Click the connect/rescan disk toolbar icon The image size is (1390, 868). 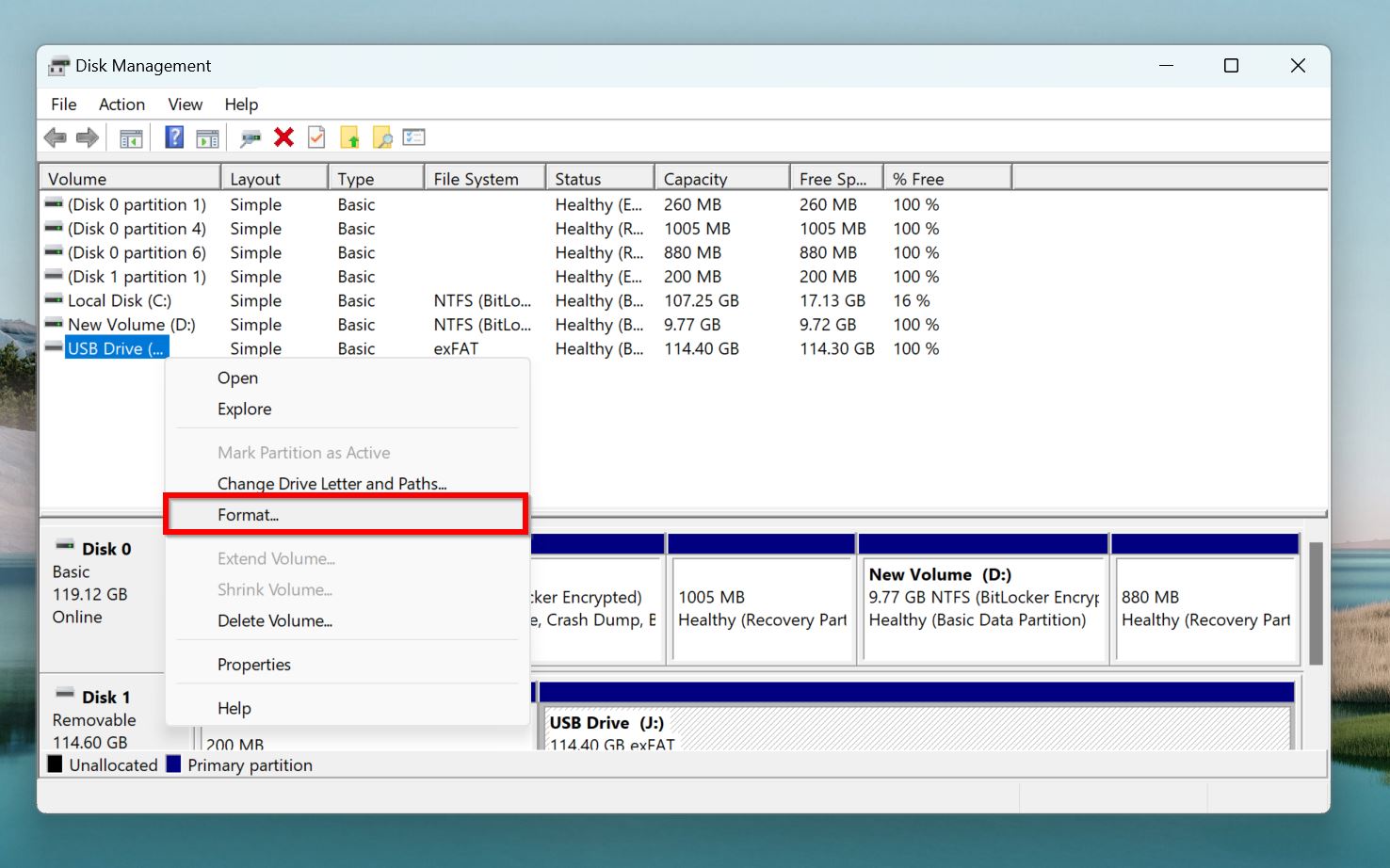[251, 138]
